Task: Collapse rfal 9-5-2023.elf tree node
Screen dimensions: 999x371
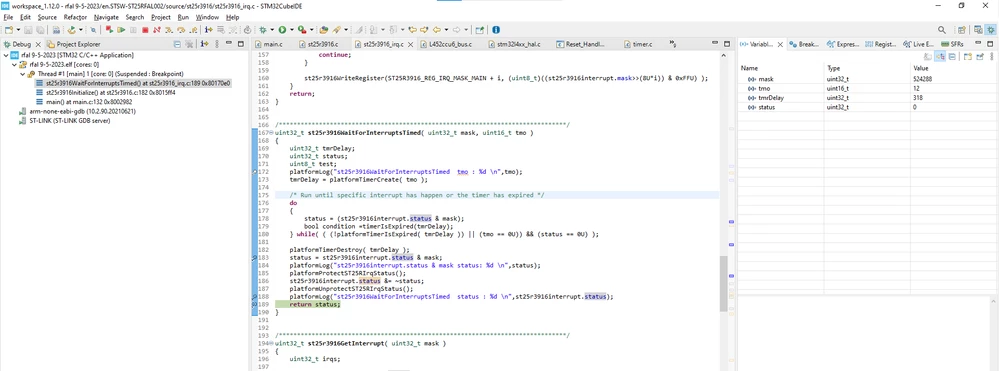Action: [14, 64]
